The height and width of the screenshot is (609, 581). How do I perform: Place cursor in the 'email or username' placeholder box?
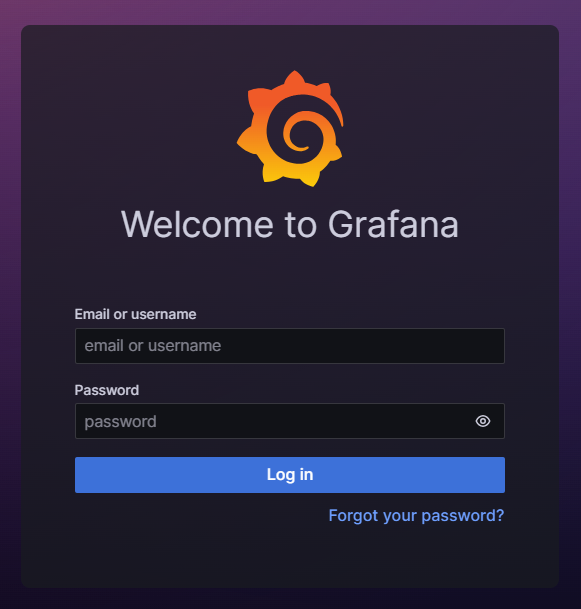click(290, 346)
